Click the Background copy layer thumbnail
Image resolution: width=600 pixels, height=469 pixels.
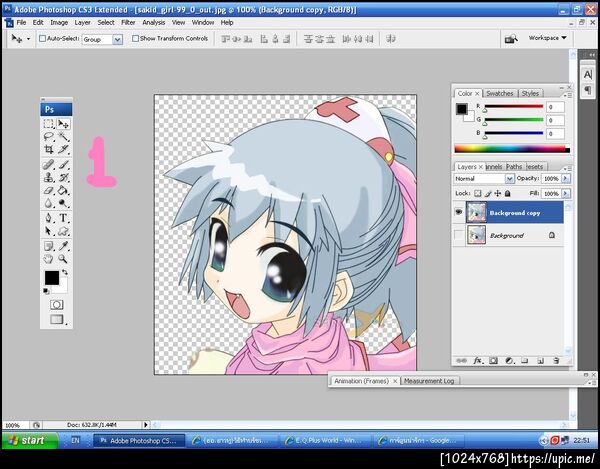(x=476, y=212)
